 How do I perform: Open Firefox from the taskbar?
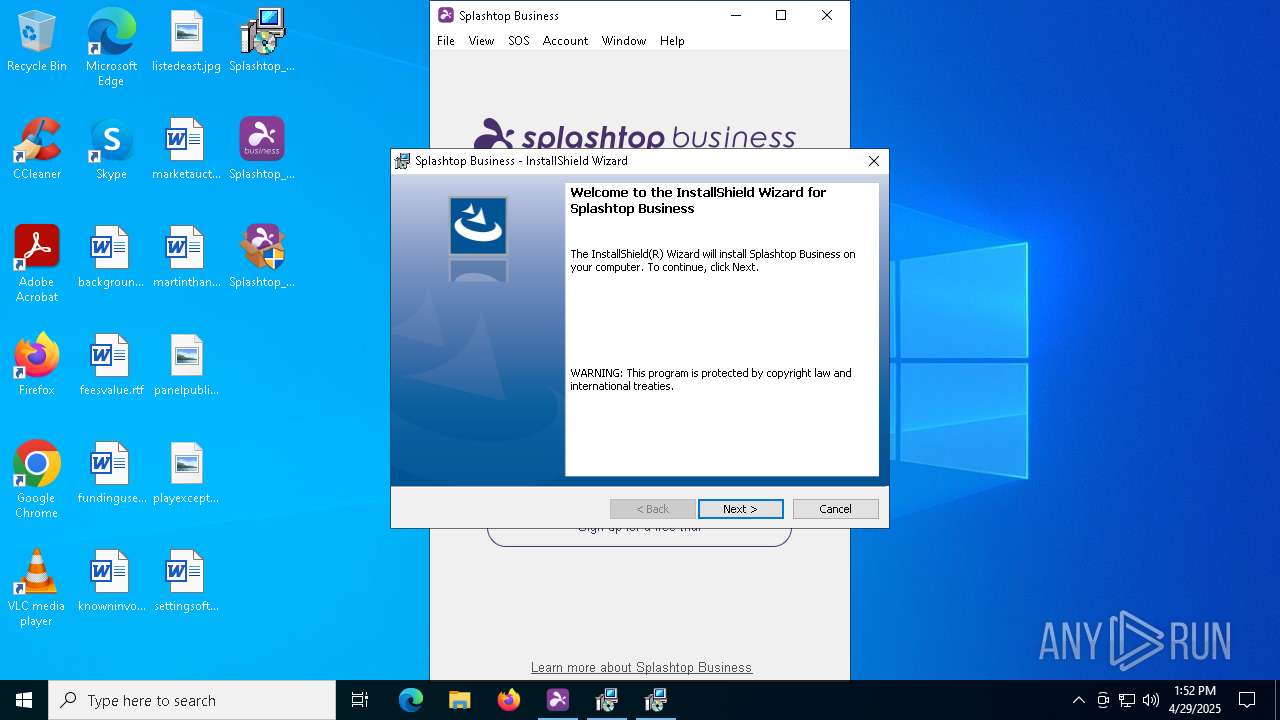[508, 700]
